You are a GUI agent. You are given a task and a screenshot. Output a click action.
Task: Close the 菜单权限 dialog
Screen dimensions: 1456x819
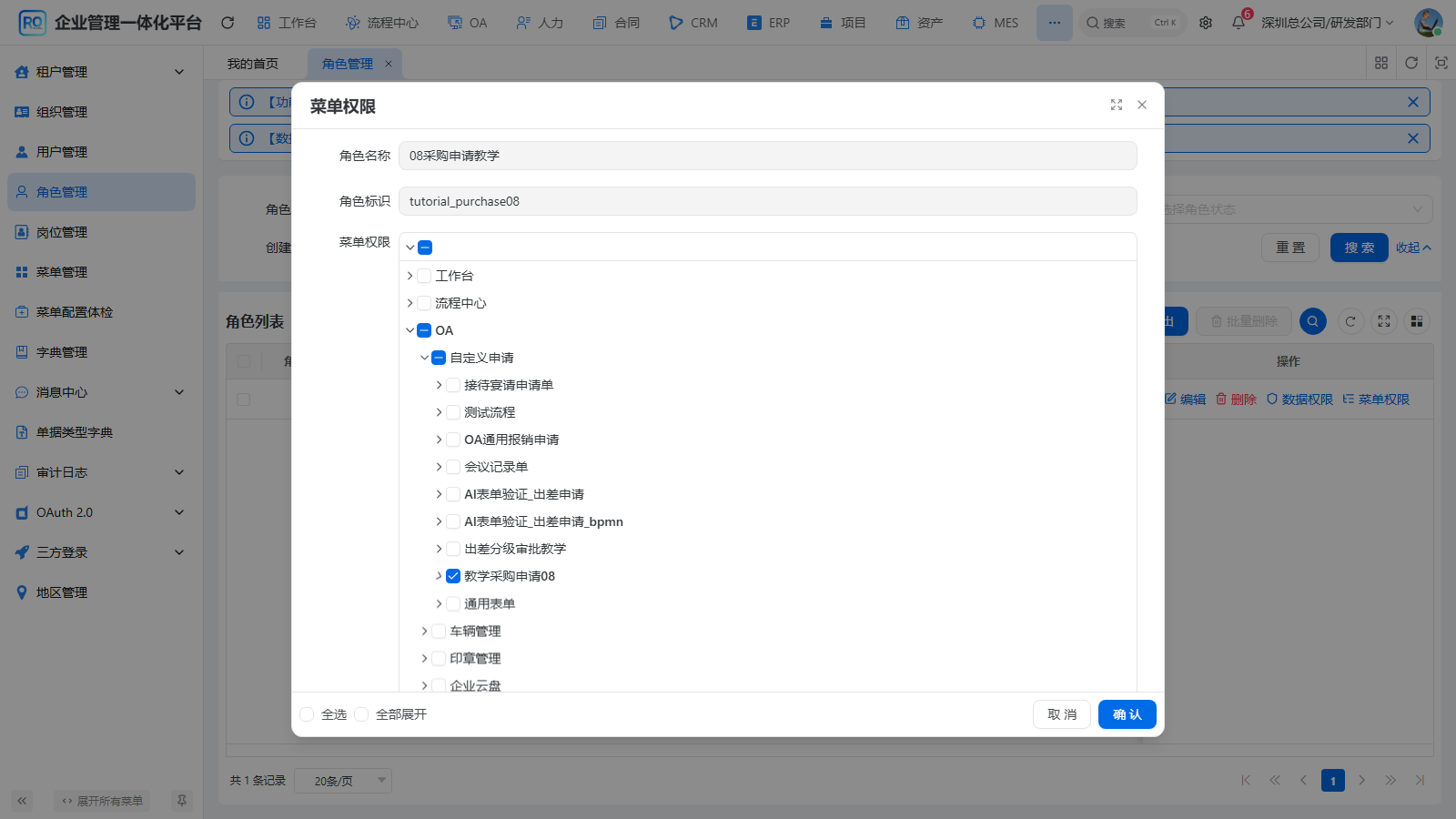click(x=1142, y=105)
